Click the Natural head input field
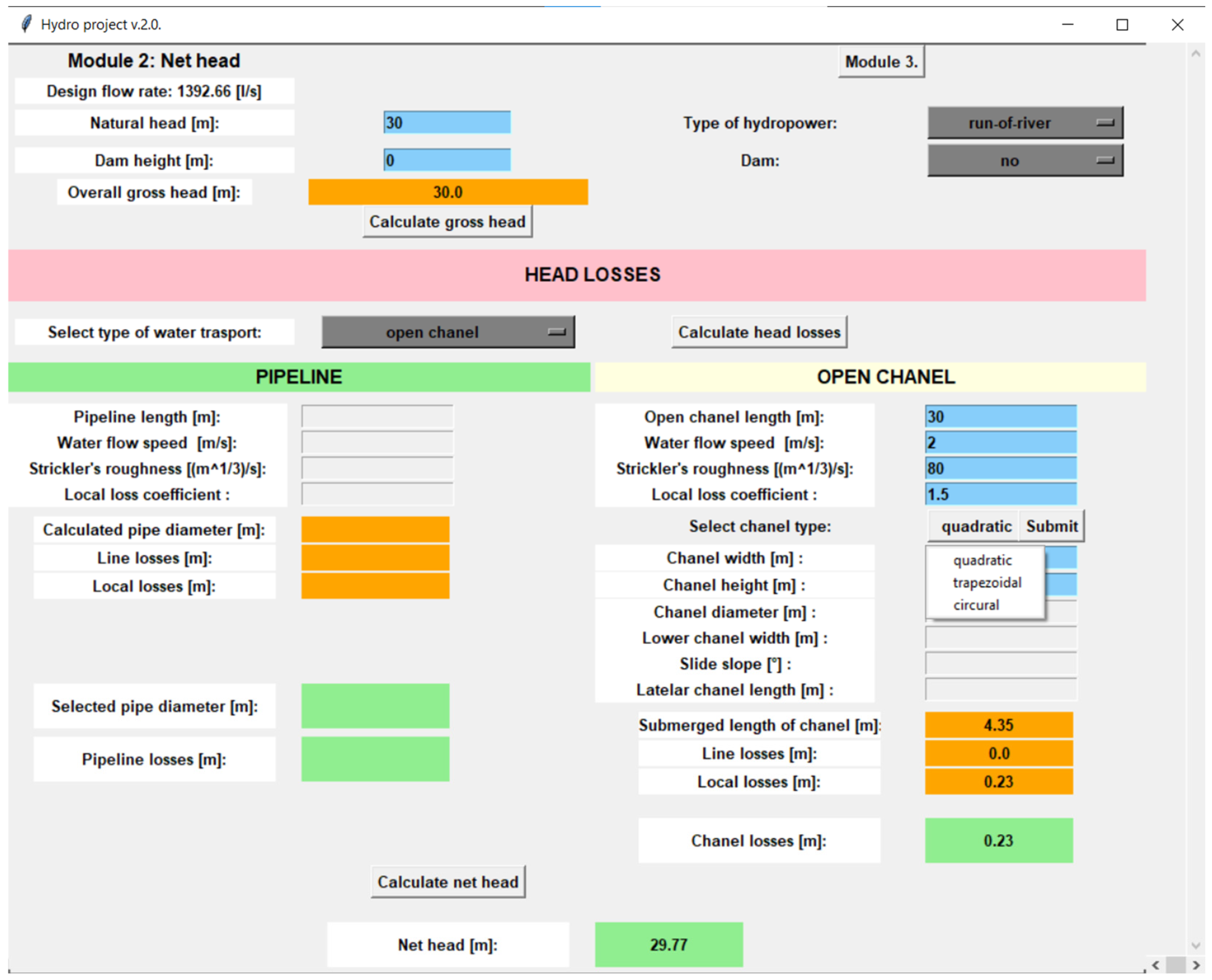1212x980 pixels. tap(447, 122)
